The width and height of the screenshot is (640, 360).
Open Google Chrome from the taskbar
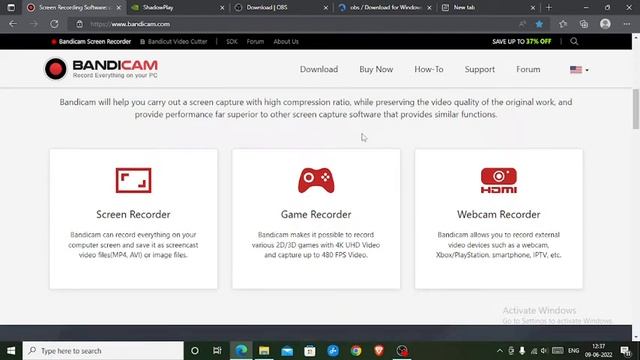356,351
